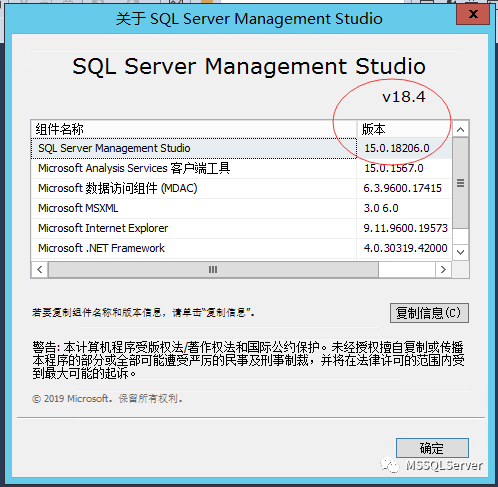Viewport: 498px width, 487px height.
Task: Click version value 15.0.18206.0
Action: (397, 148)
